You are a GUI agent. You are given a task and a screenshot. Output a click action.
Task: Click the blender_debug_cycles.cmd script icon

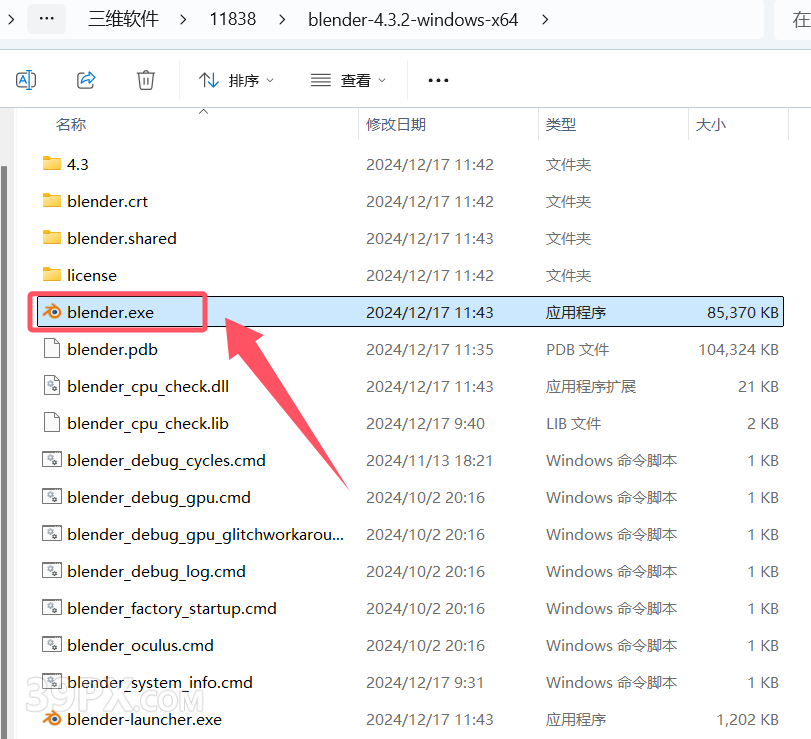coord(52,460)
